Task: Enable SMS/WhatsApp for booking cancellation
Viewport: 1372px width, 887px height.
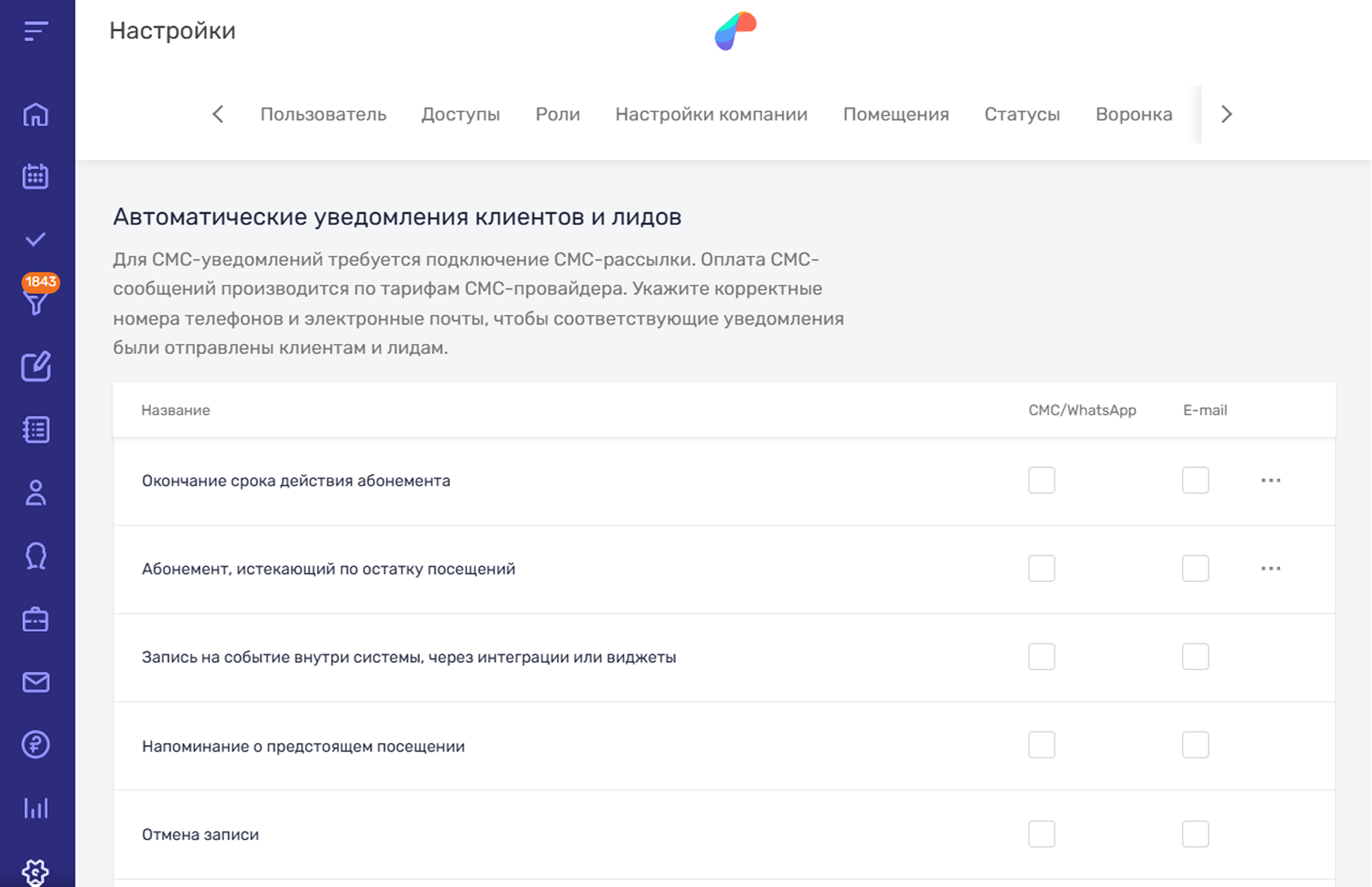Action: click(x=1041, y=833)
